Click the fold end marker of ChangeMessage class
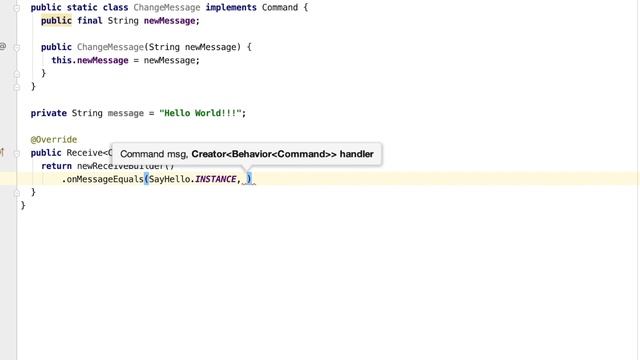Viewport: 640px width, 360px height. (17, 87)
